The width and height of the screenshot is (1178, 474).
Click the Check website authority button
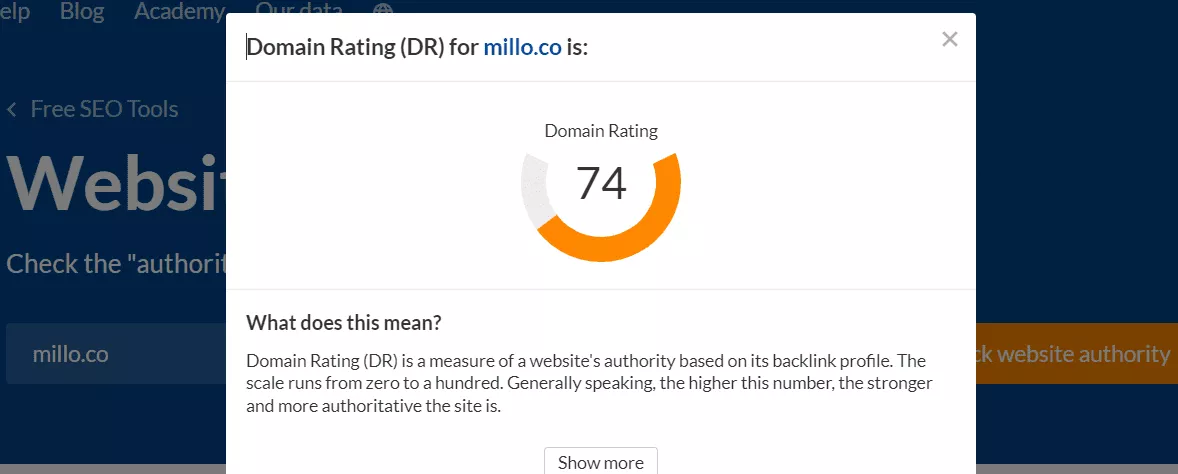[x=1077, y=354]
